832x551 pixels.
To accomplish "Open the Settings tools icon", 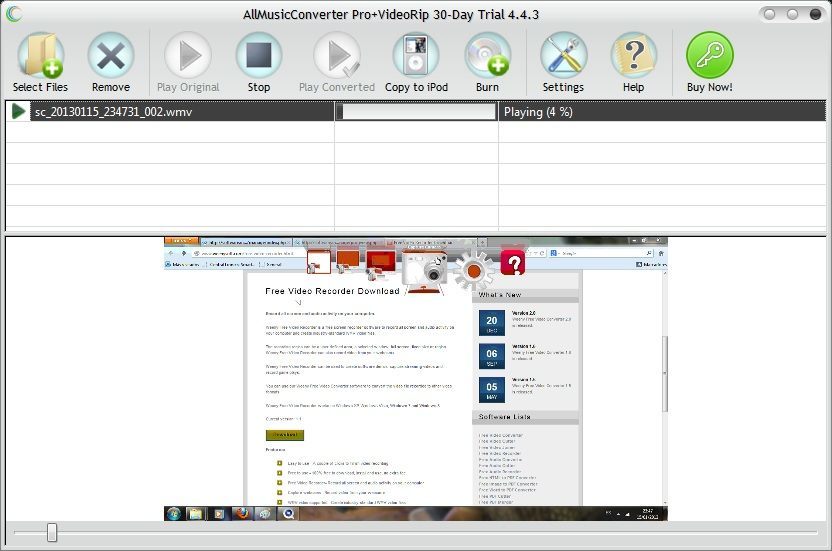I will click(564, 62).
